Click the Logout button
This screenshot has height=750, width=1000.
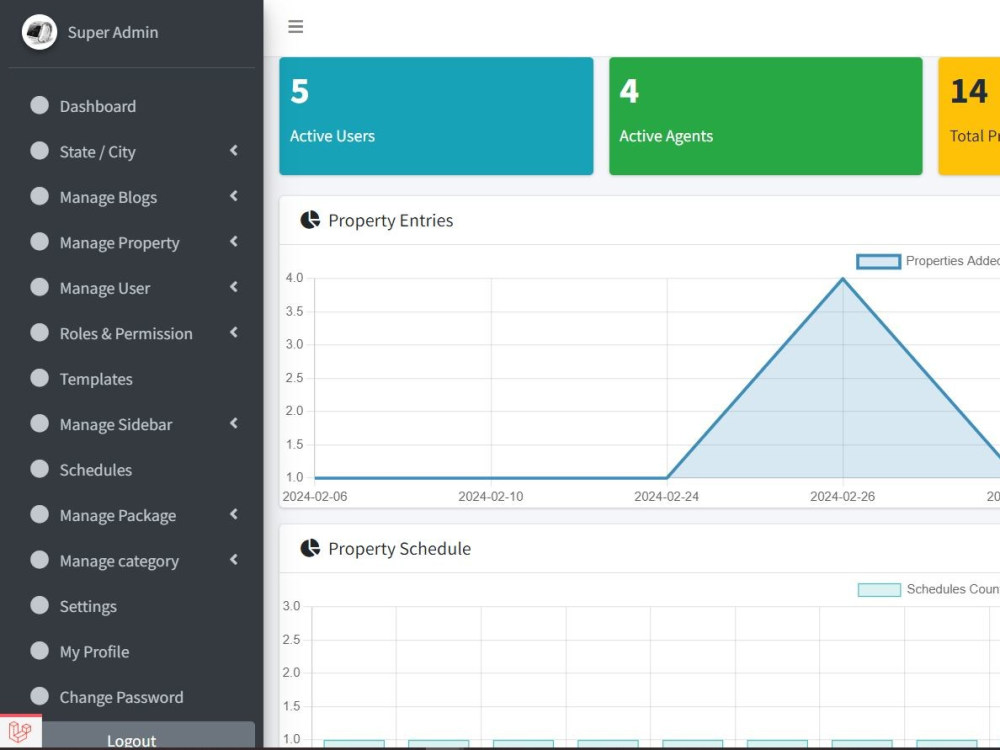(148, 735)
